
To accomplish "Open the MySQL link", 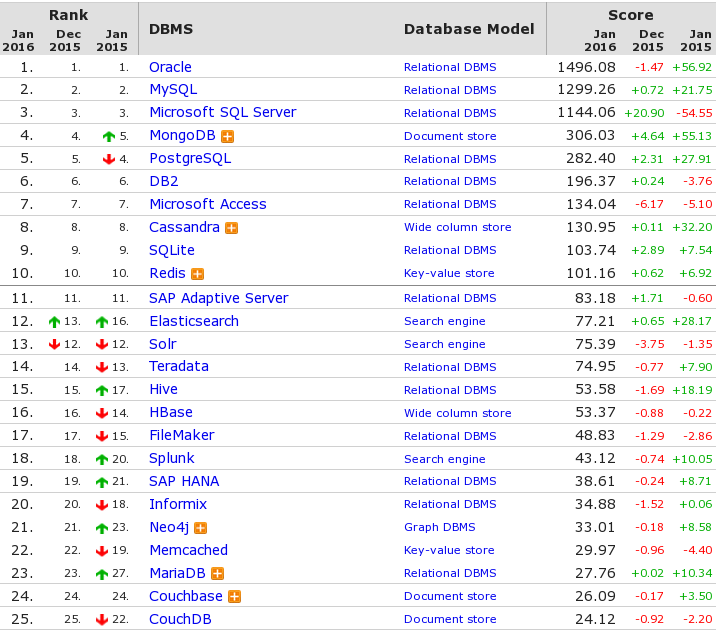I will (173, 90).
